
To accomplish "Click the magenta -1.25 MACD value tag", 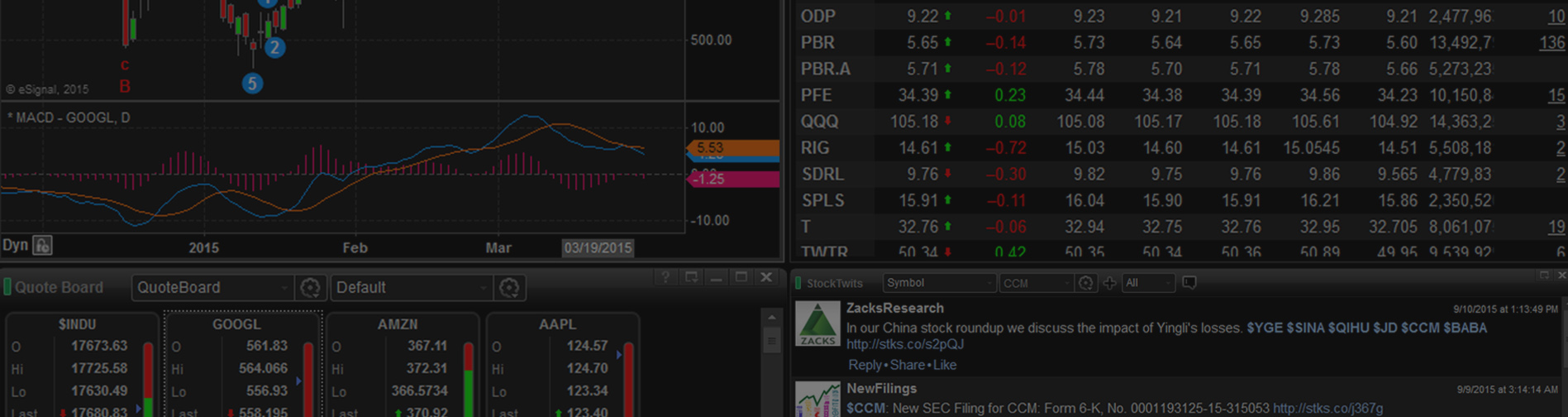I will [x=733, y=179].
